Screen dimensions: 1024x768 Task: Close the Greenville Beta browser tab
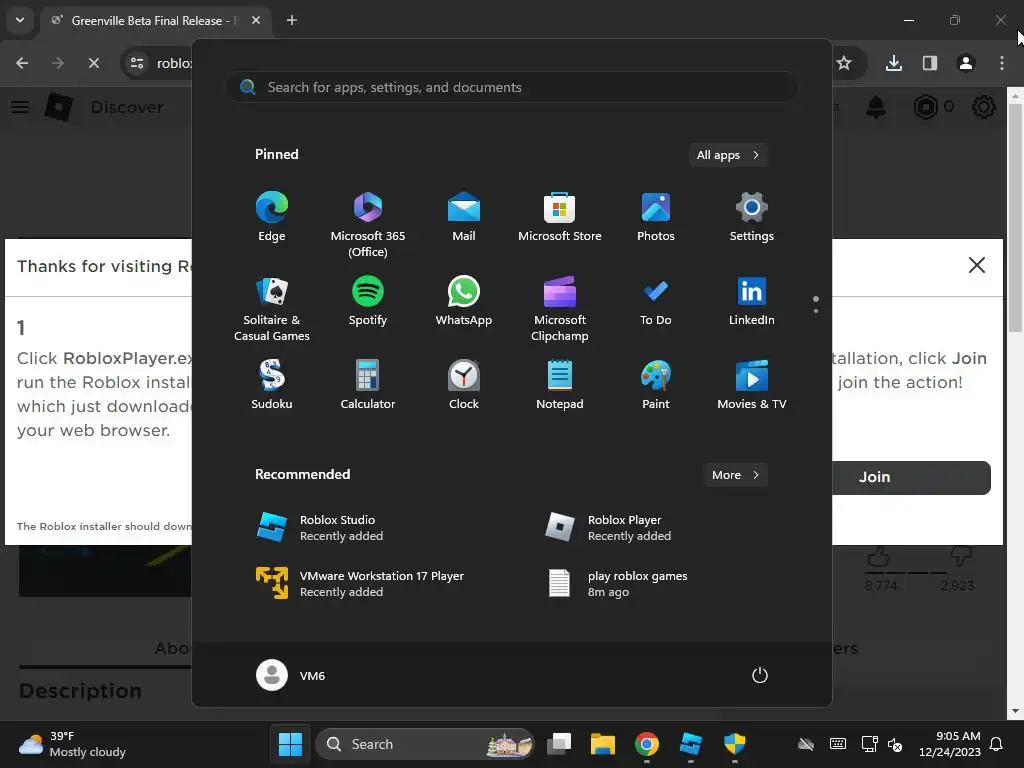(256, 20)
